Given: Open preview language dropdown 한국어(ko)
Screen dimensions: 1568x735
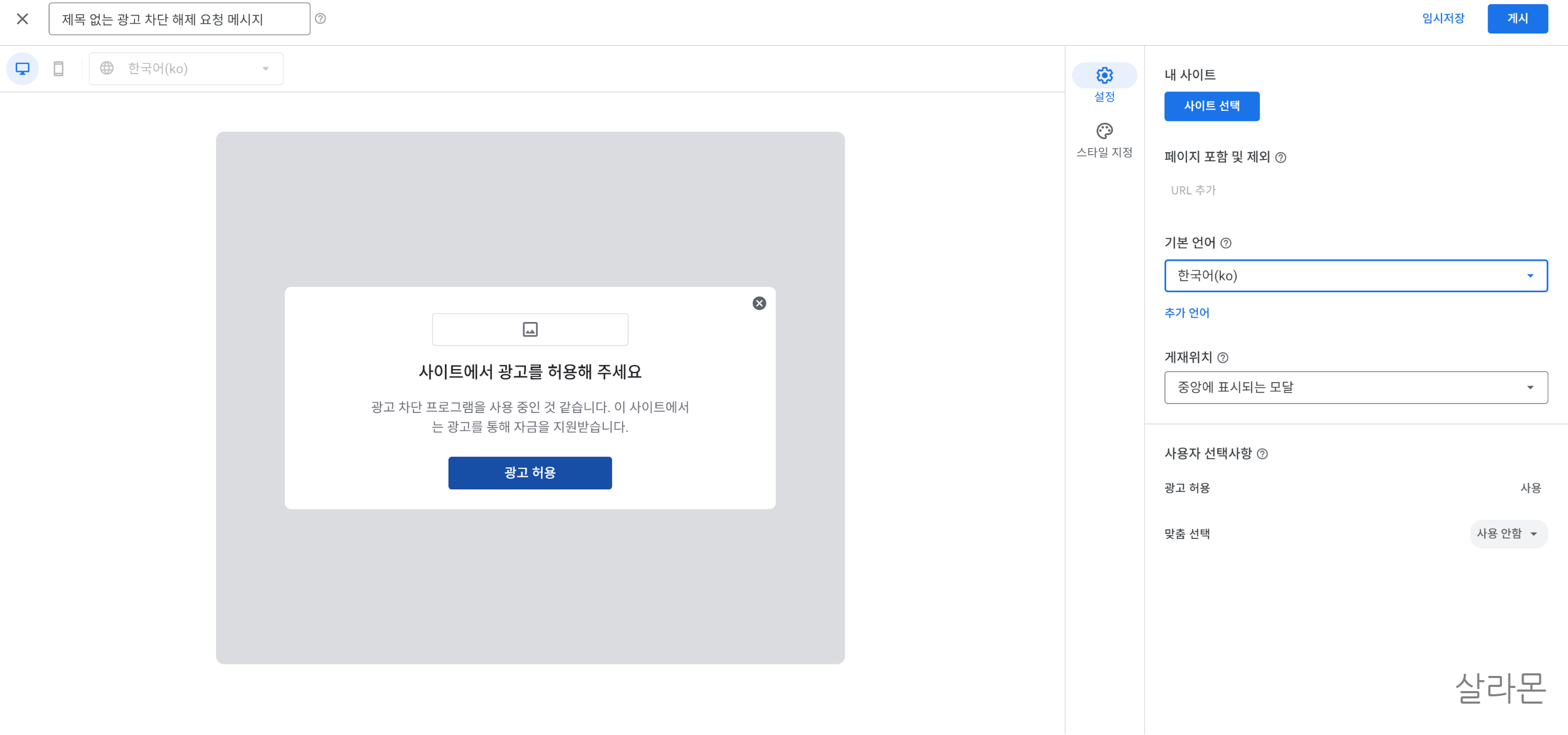Looking at the screenshot, I should pyautogui.click(x=186, y=69).
